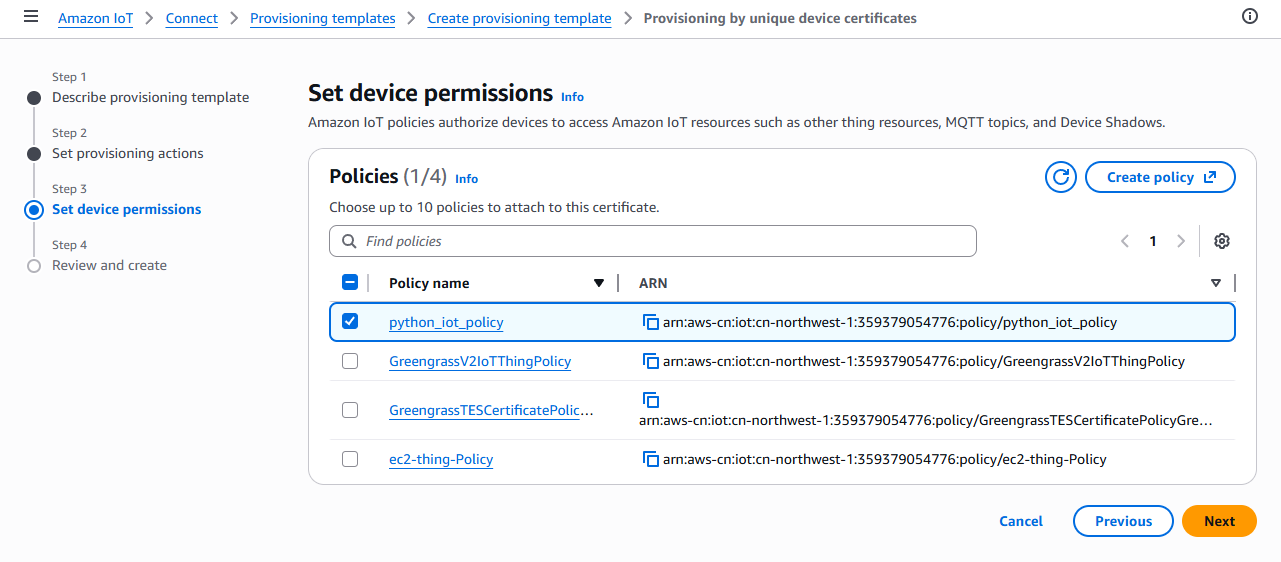Sort by Policy name column arrow

[599, 283]
